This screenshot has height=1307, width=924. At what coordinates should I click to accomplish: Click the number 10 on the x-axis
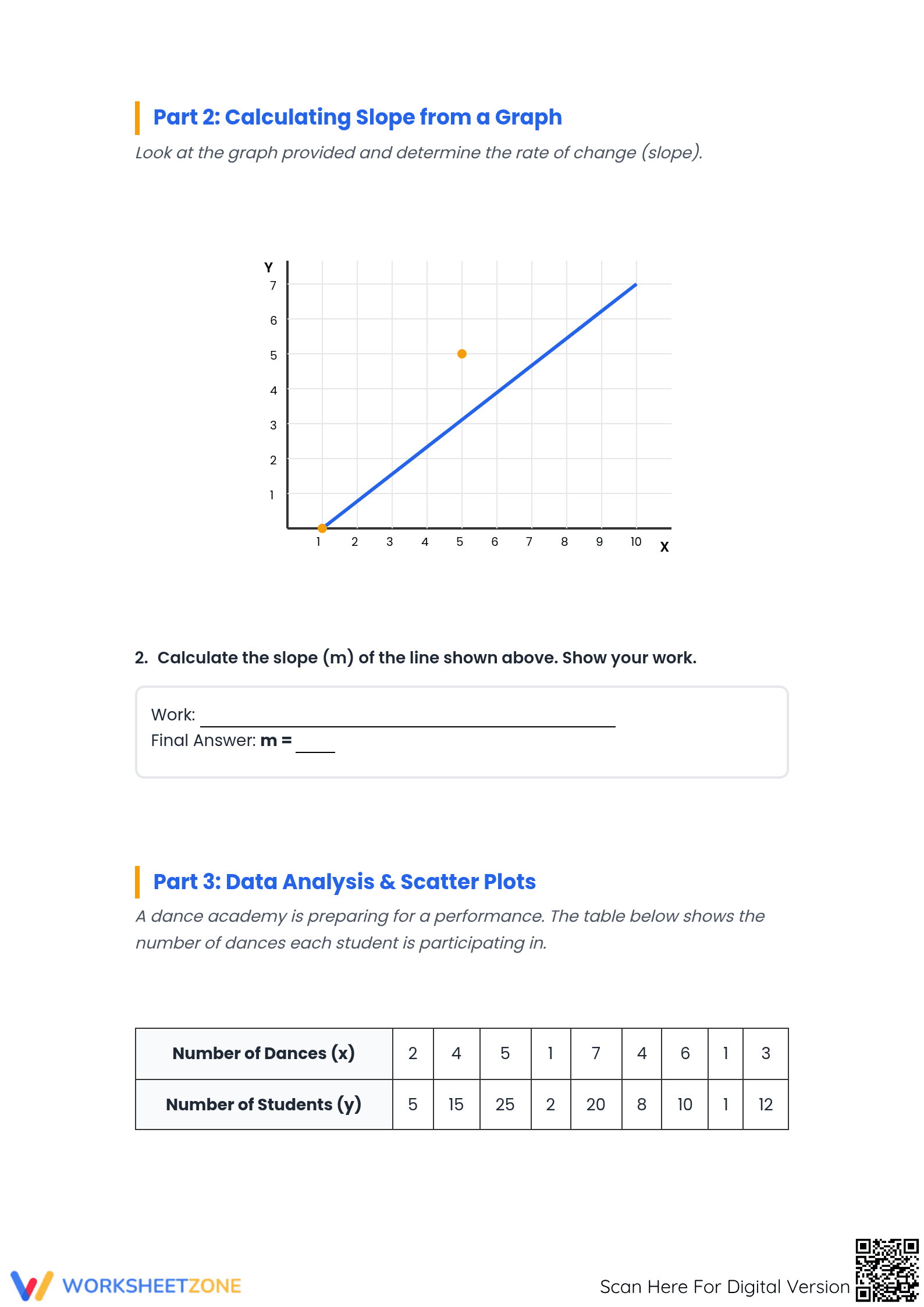(x=636, y=542)
